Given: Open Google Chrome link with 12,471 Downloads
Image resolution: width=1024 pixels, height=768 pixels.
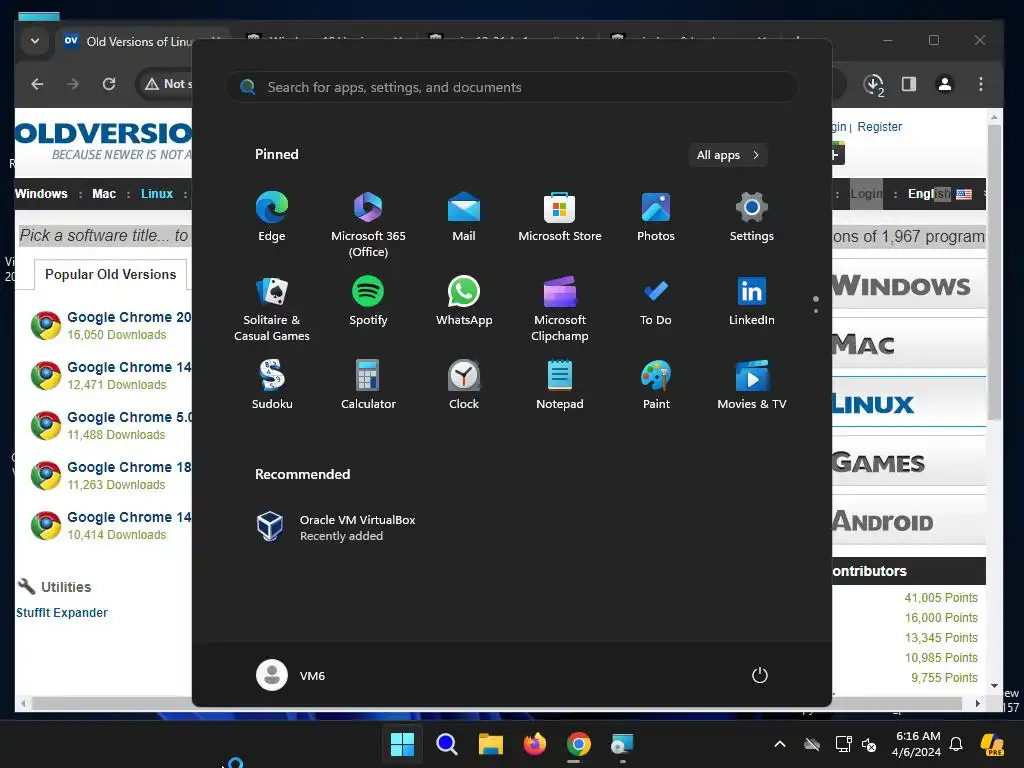Looking at the screenshot, I should [129, 367].
